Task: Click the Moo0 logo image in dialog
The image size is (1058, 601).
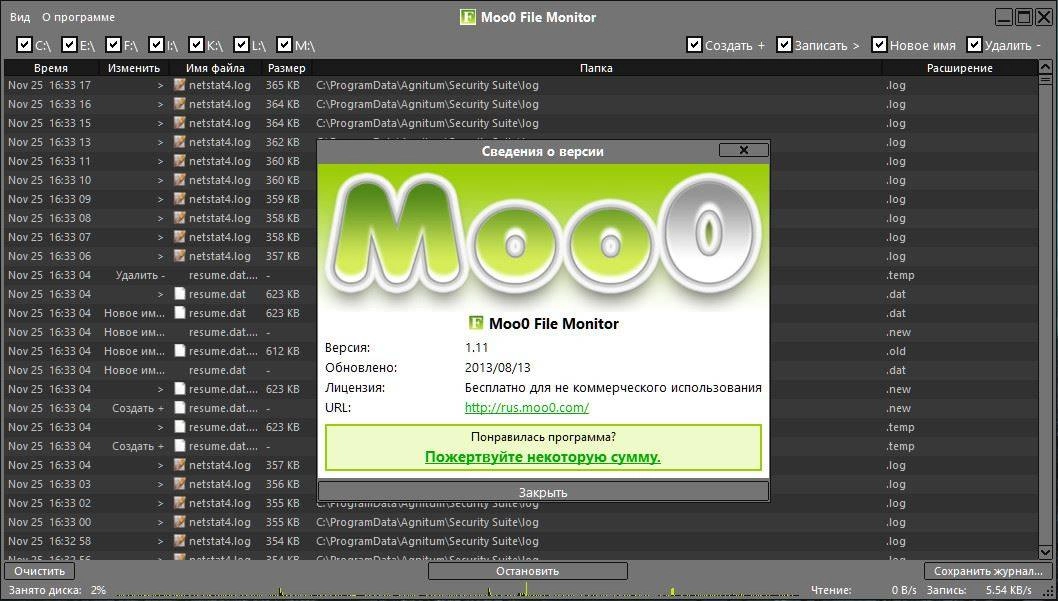Action: 543,237
